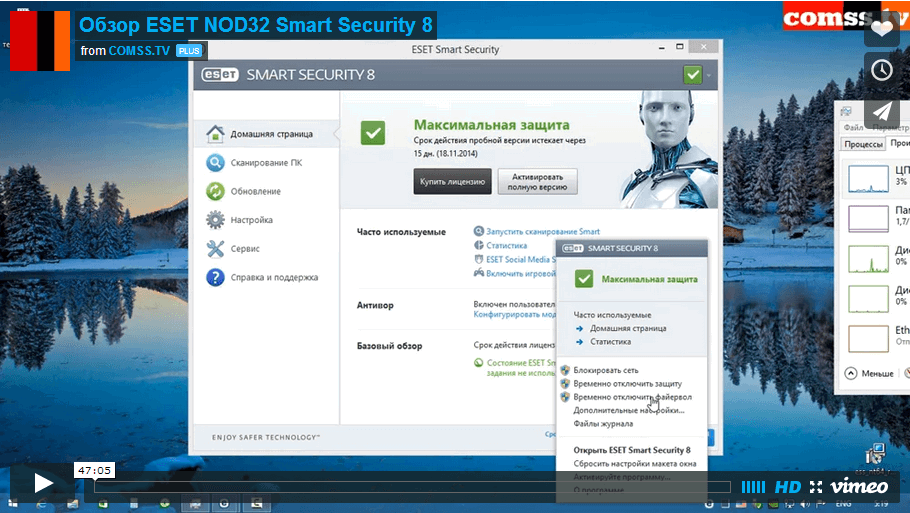Click the 'Купить лицензию' button
The width and height of the screenshot is (910, 513).
point(452,182)
